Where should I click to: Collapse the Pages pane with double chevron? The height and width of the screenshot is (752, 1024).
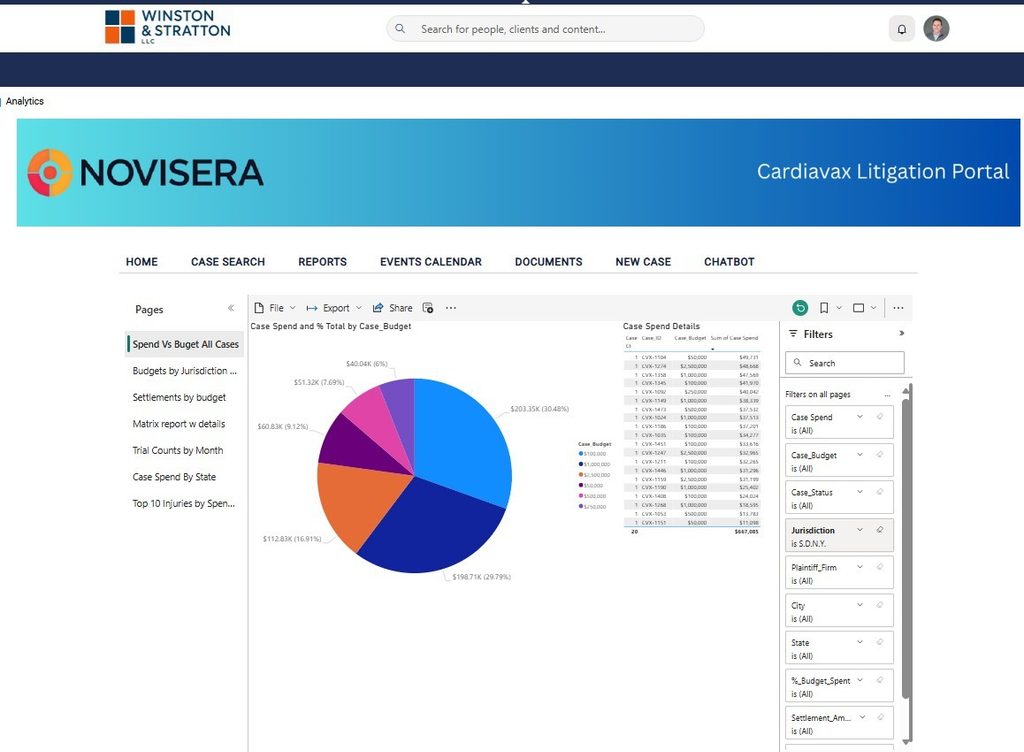coord(231,307)
